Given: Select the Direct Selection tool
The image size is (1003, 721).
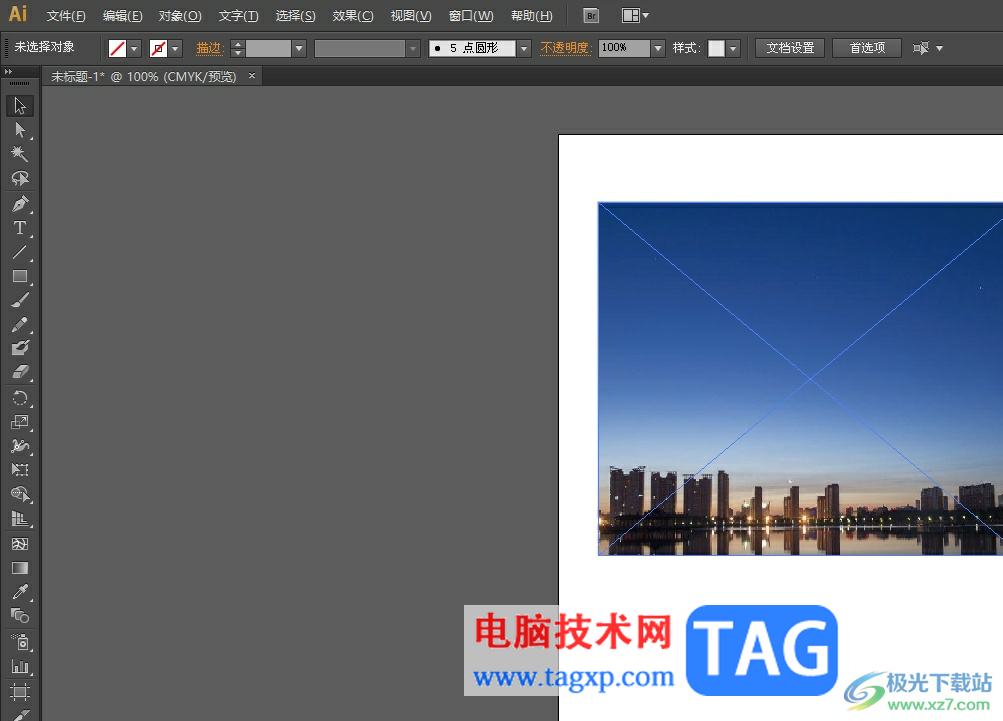Looking at the screenshot, I should [20, 130].
